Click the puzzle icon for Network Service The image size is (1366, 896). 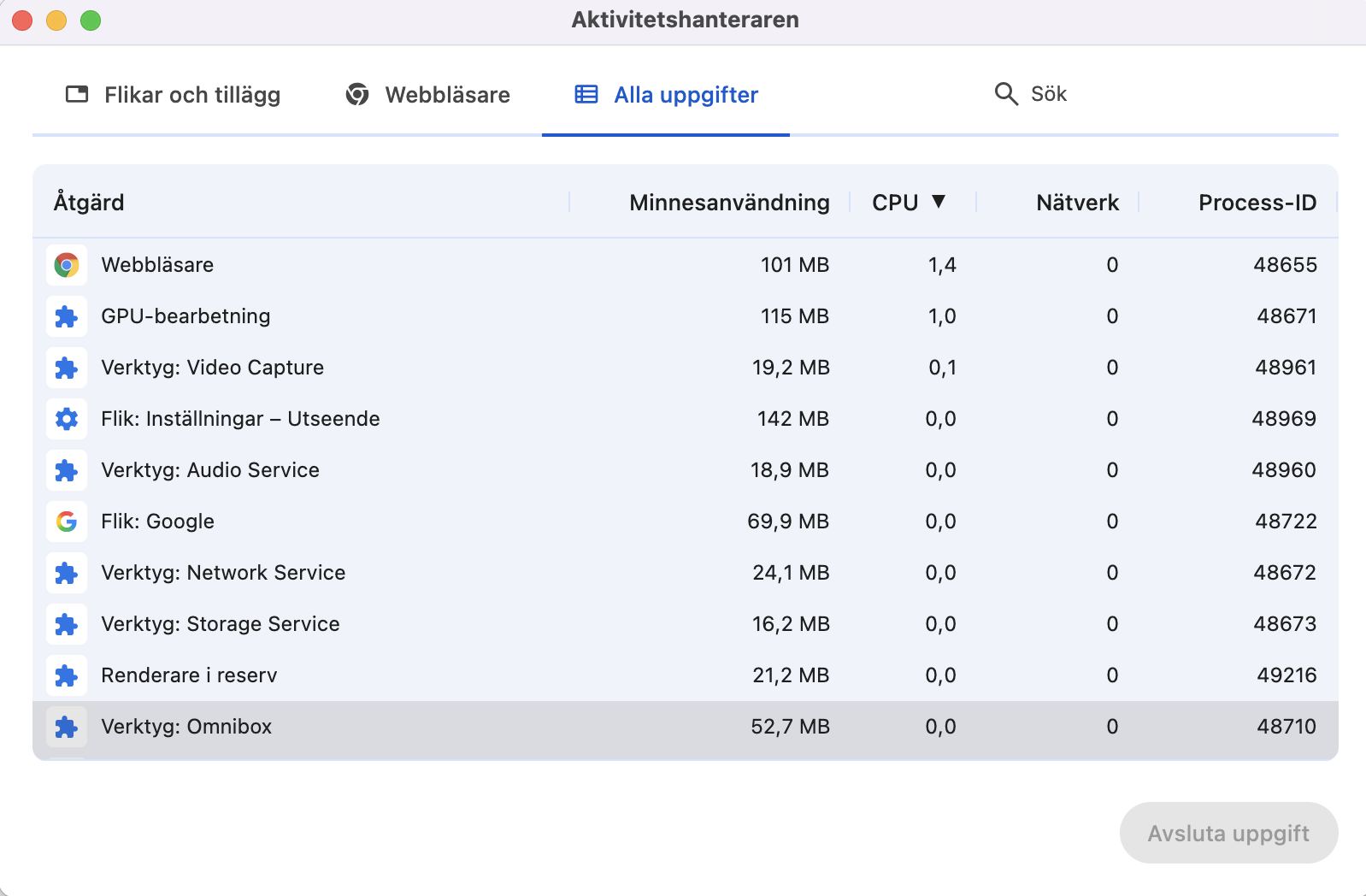(x=67, y=573)
